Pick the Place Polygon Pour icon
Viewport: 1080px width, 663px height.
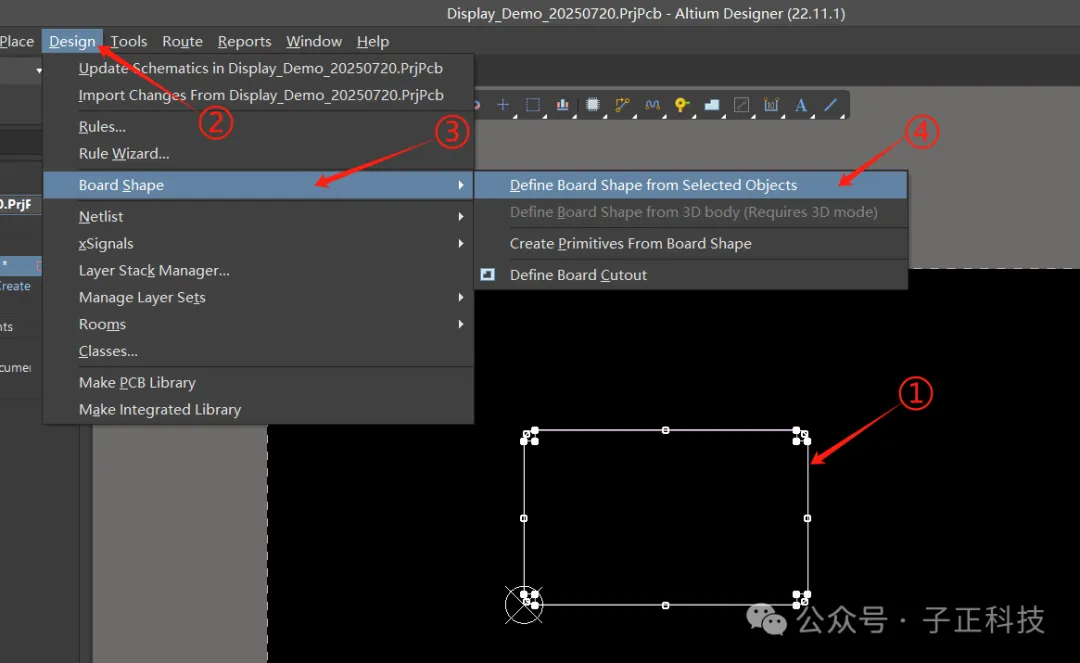pos(712,105)
